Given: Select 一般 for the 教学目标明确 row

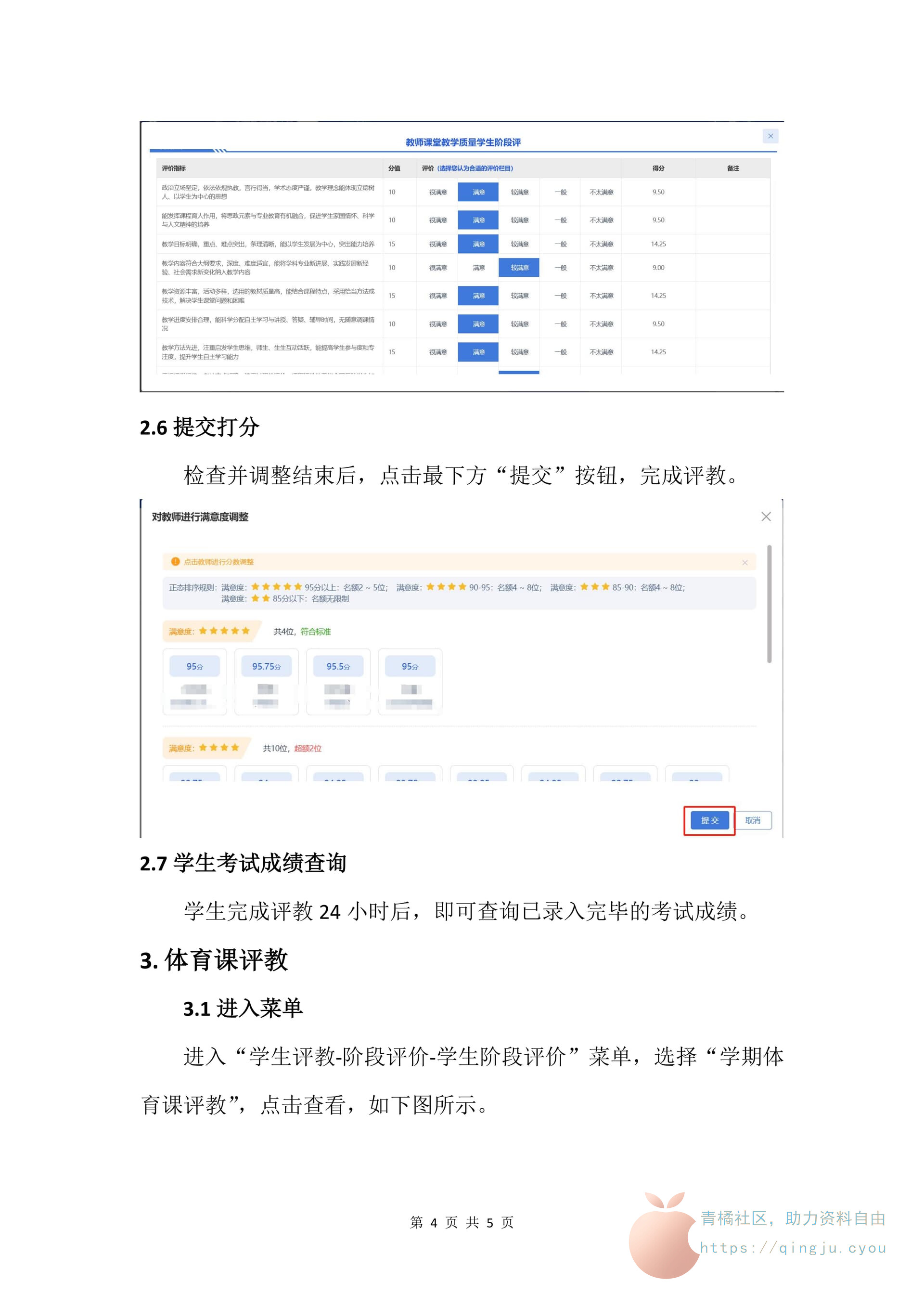Looking at the screenshot, I should 560,244.
